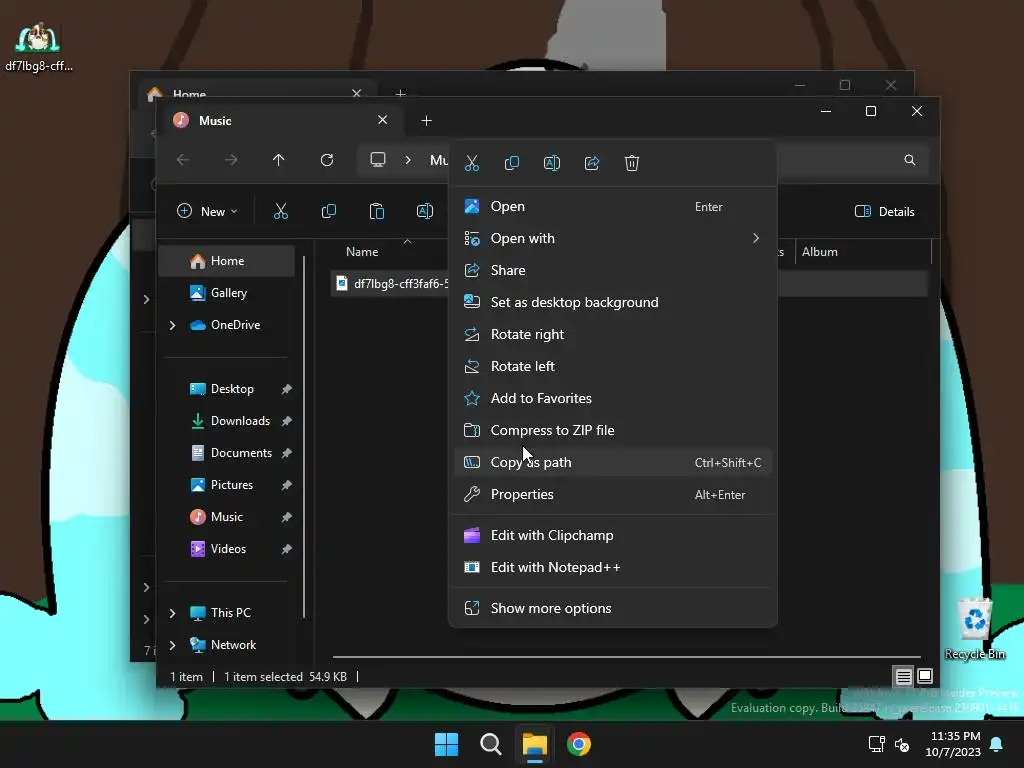Unpin Pictures from Quick access
This screenshot has height=768, width=1024.
(x=286, y=485)
